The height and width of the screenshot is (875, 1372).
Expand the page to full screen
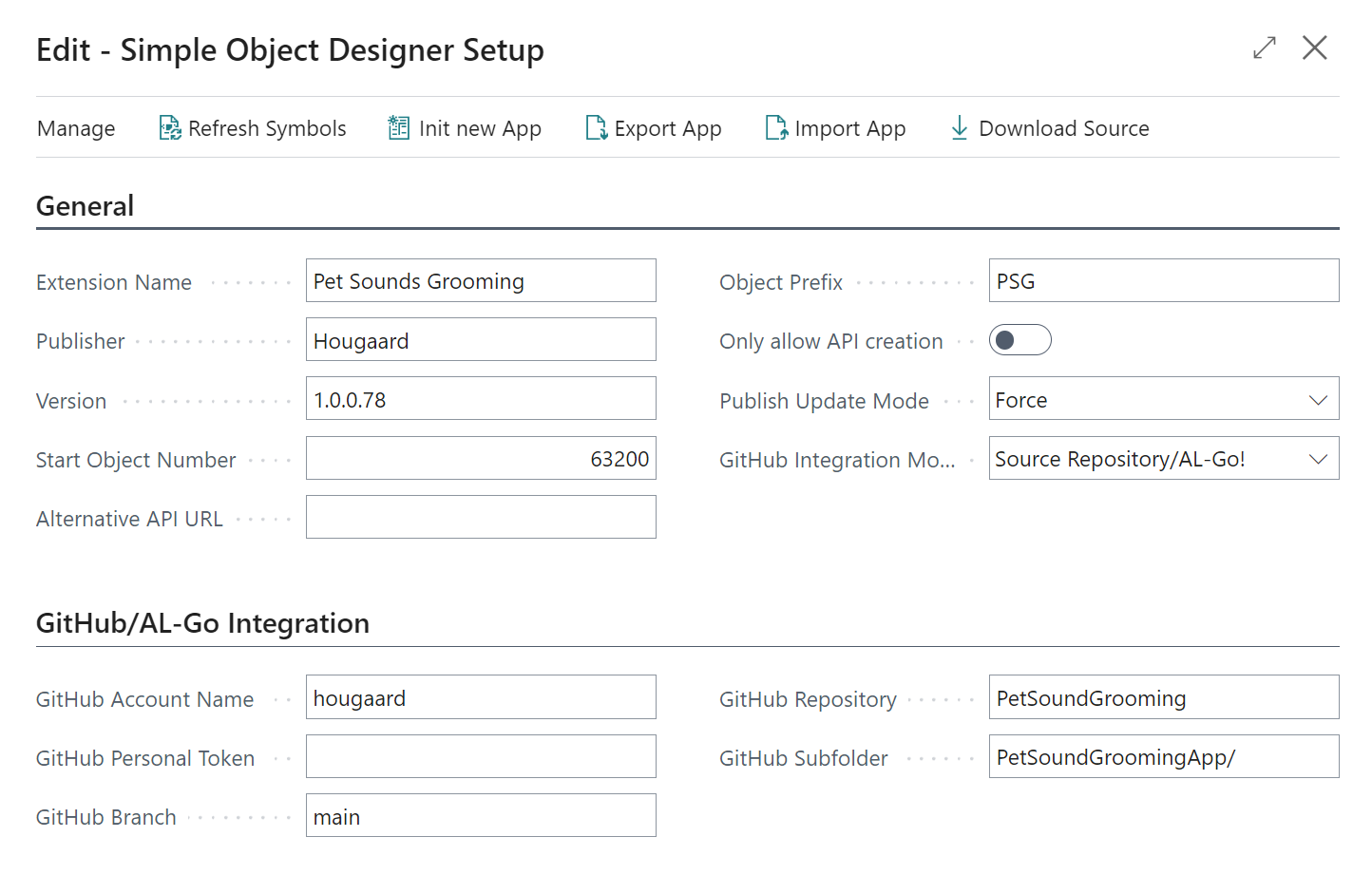tap(1264, 48)
